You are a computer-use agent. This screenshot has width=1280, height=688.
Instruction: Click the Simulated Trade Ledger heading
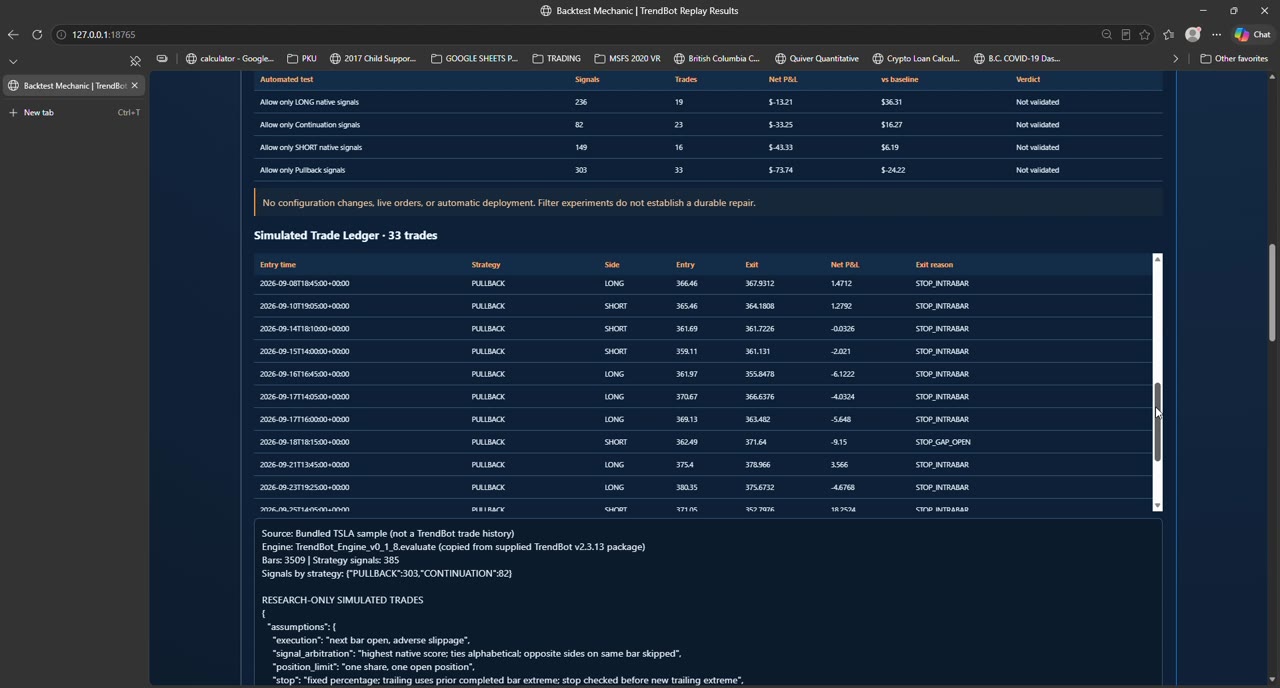pyautogui.click(x=345, y=235)
